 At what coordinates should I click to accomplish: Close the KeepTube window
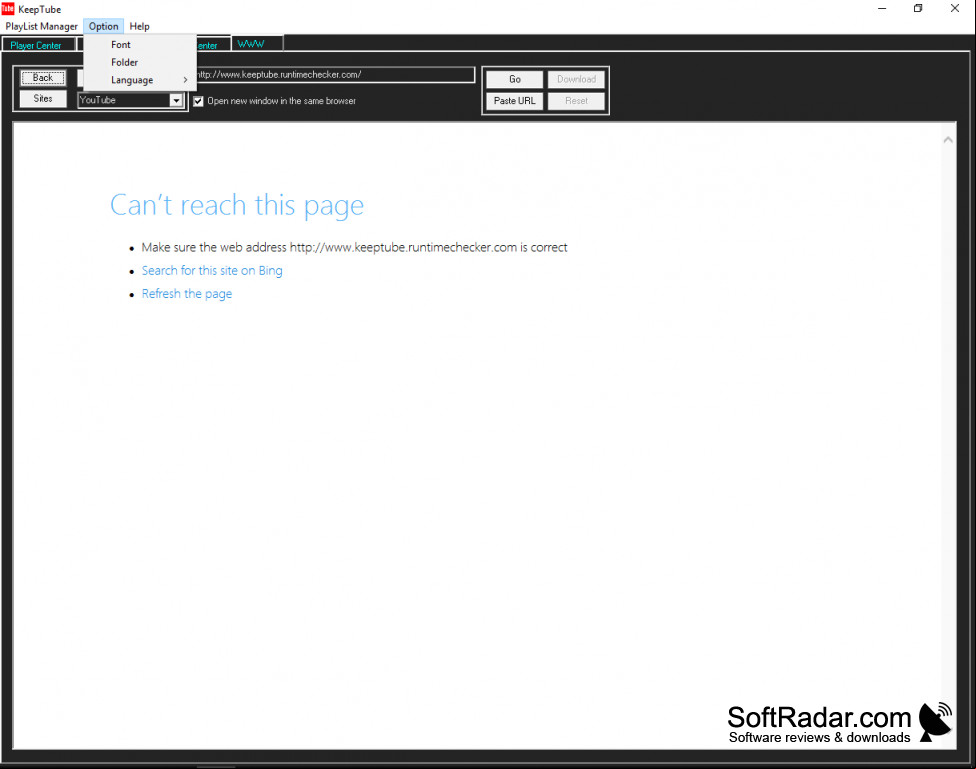click(x=955, y=9)
